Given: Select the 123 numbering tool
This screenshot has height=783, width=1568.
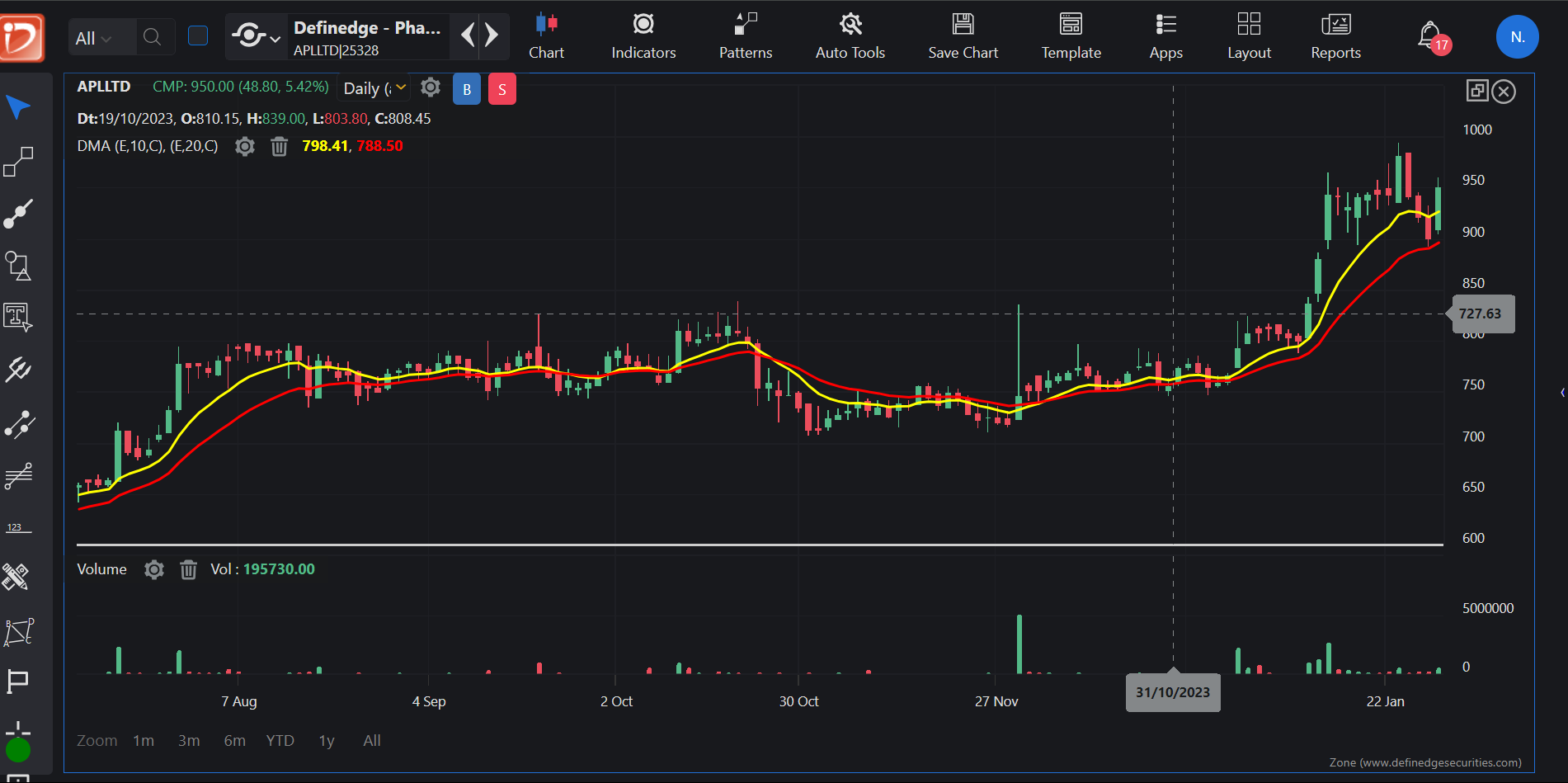Looking at the screenshot, I should [18, 527].
